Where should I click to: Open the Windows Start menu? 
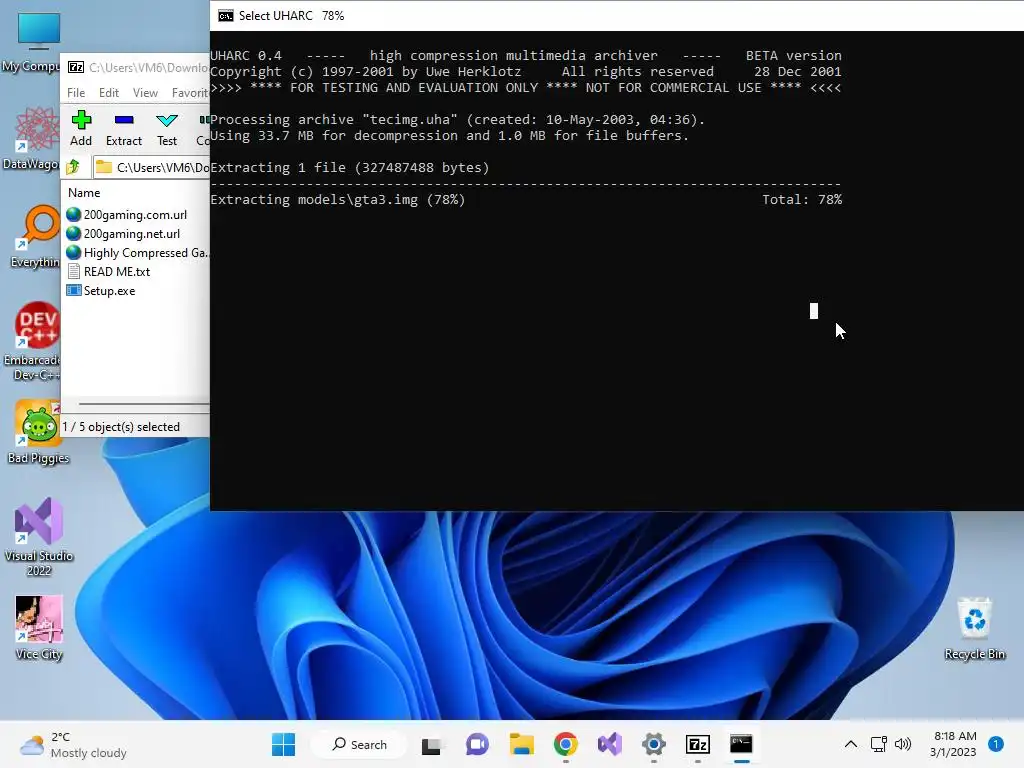(283, 744)
